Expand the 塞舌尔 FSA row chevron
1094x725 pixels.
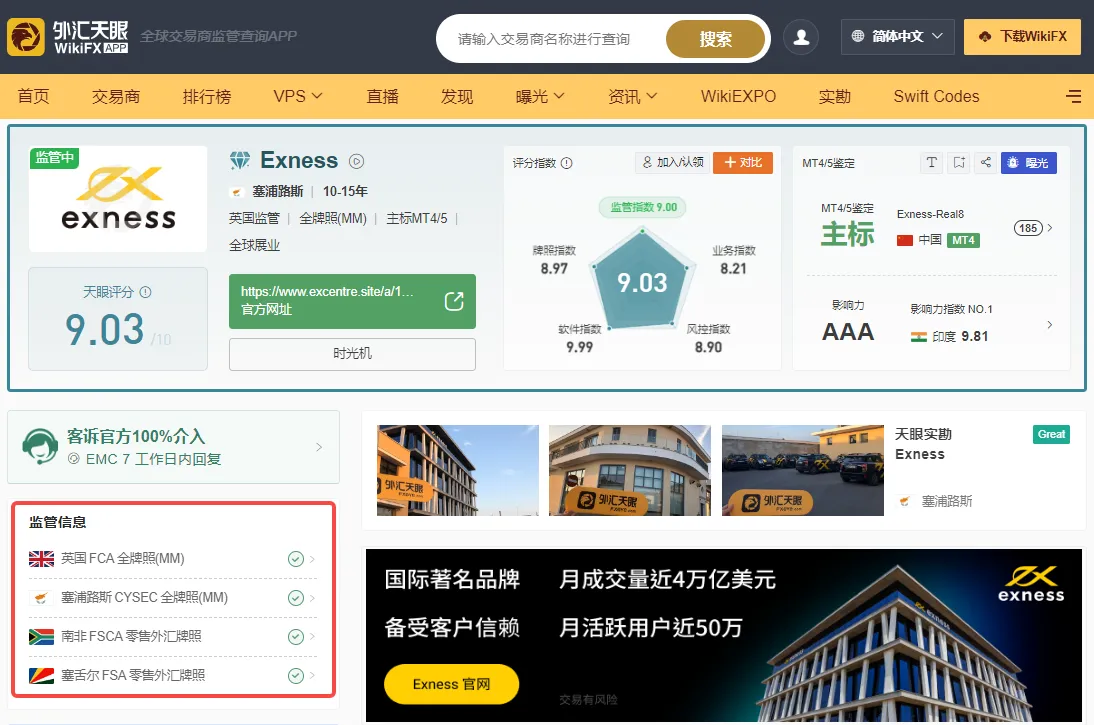pos(312,675)
